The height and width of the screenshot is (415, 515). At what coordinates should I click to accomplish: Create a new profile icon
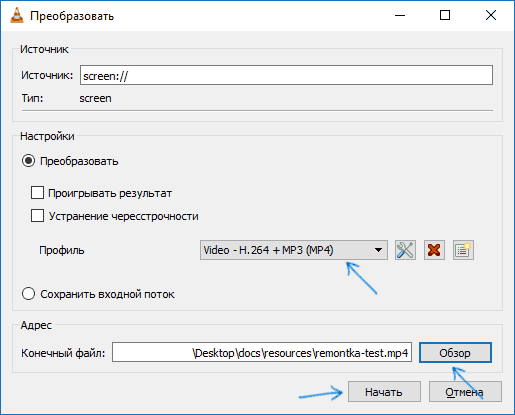[463, 250]
